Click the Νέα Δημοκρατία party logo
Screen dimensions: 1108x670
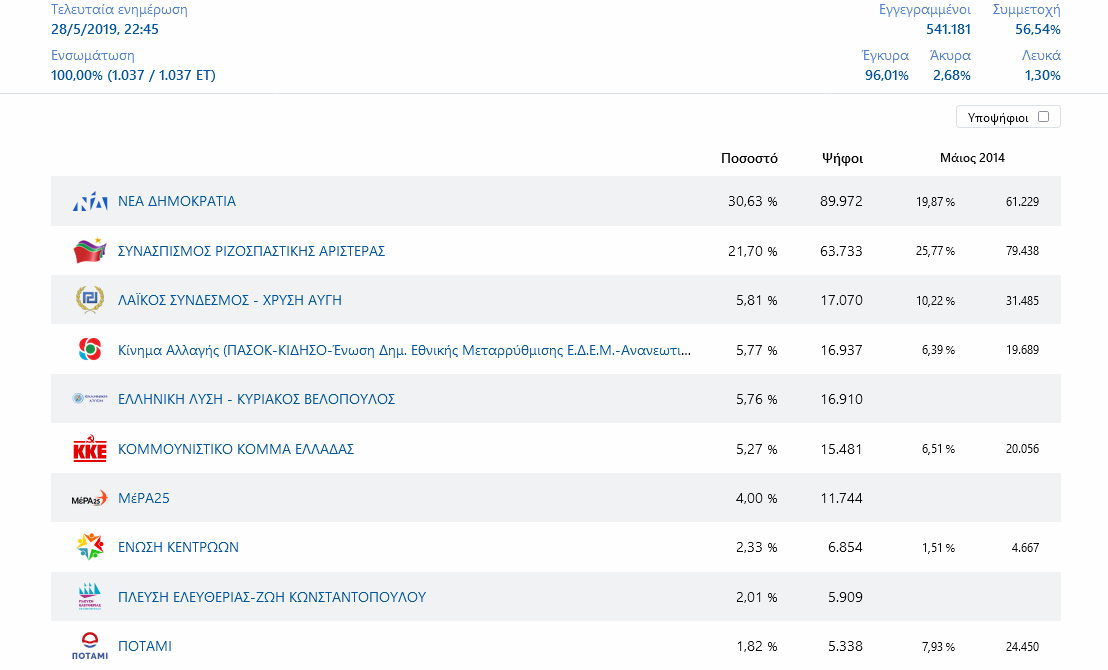90,202
